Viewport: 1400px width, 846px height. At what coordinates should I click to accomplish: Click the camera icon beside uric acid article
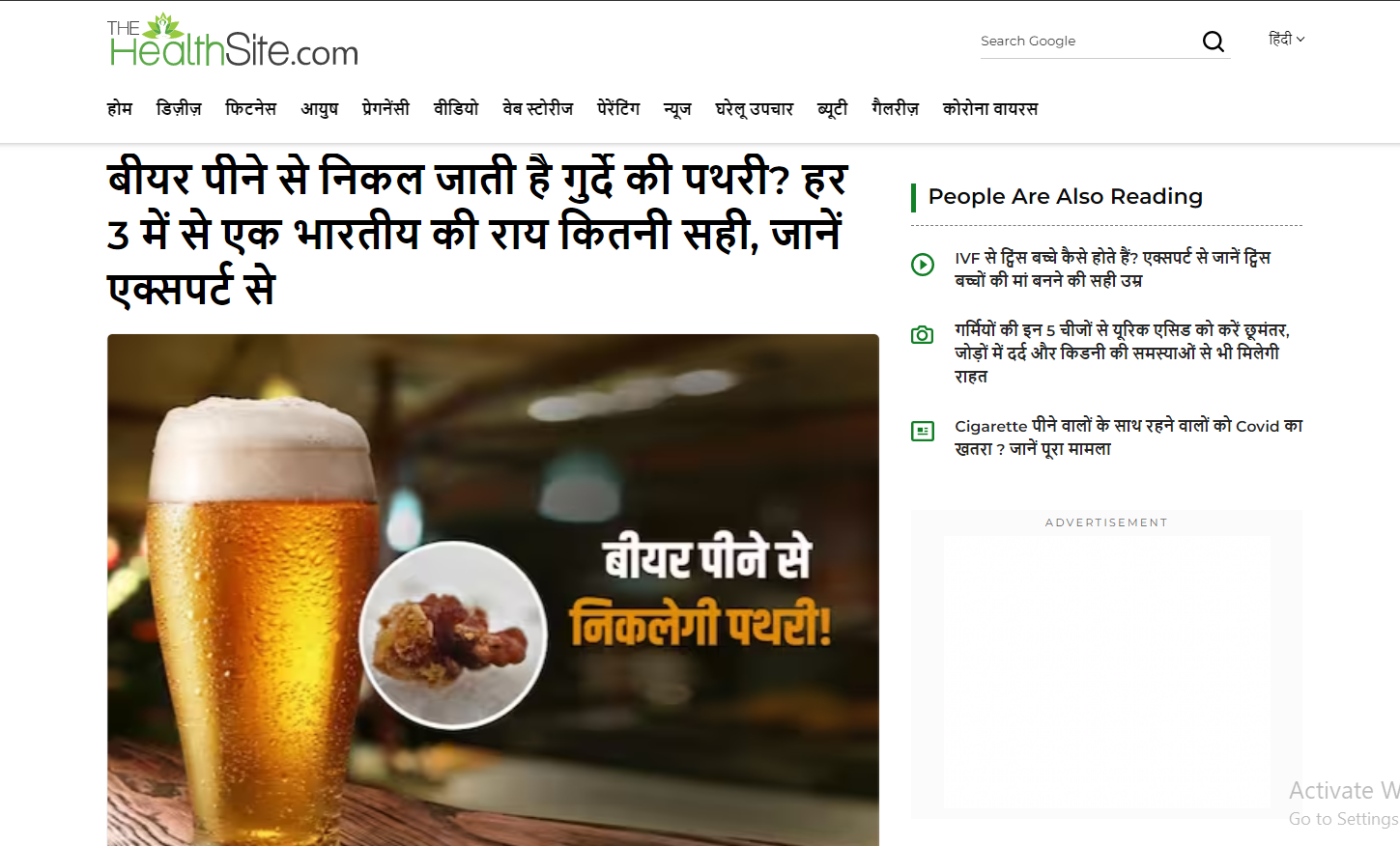[x=923, y=335]
